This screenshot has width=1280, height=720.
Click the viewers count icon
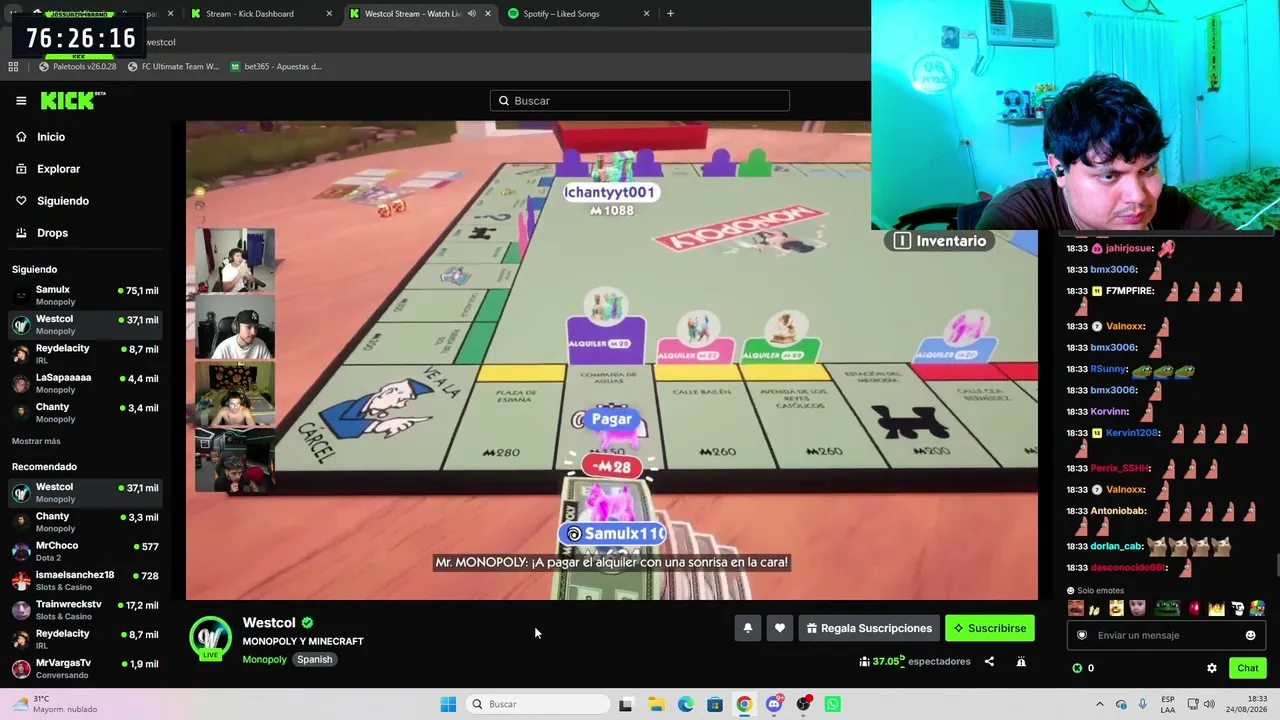tap(864, 661)
